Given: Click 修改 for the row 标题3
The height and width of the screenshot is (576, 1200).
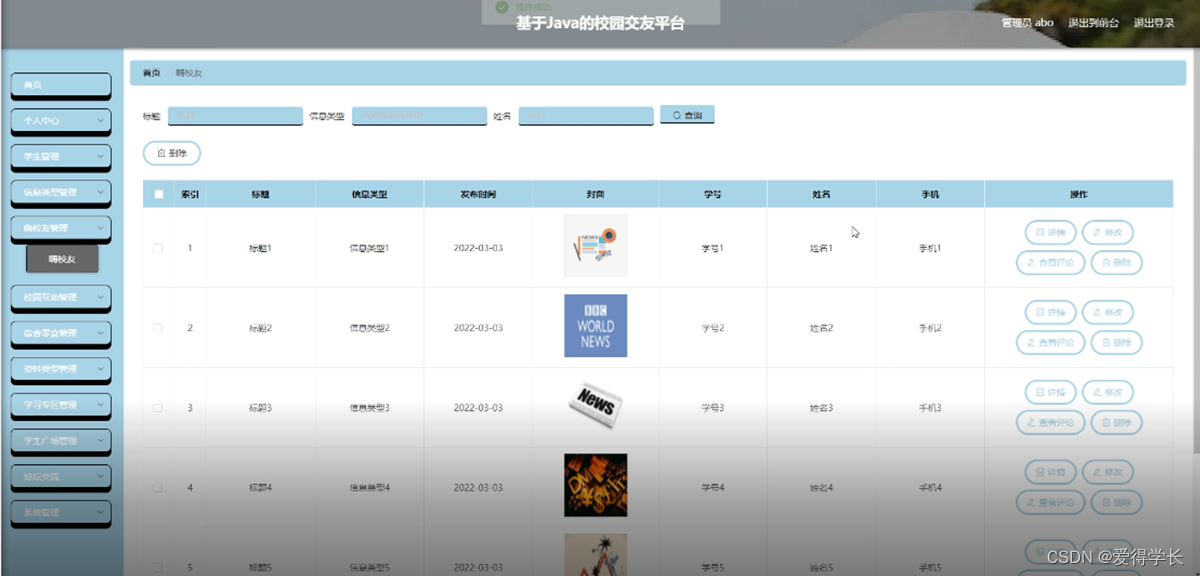Looking at the screenshot, I should (x=1108, y=392).
